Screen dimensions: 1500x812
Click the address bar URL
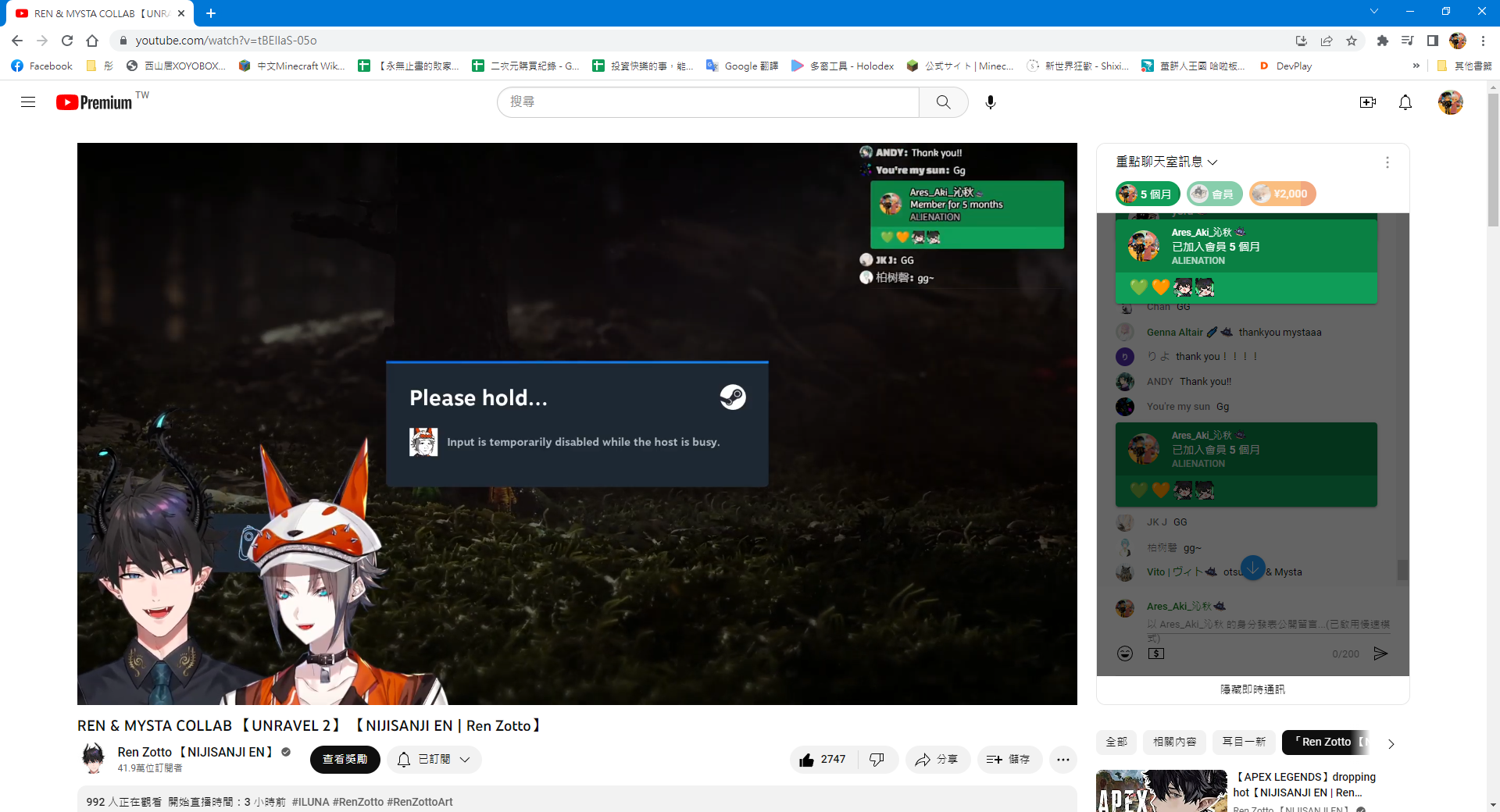(x=226, y=41)
